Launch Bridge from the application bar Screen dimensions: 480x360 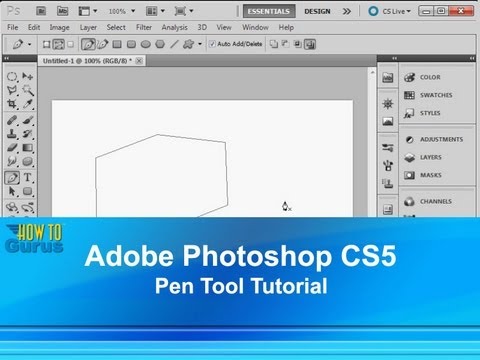tap(41, 11)
